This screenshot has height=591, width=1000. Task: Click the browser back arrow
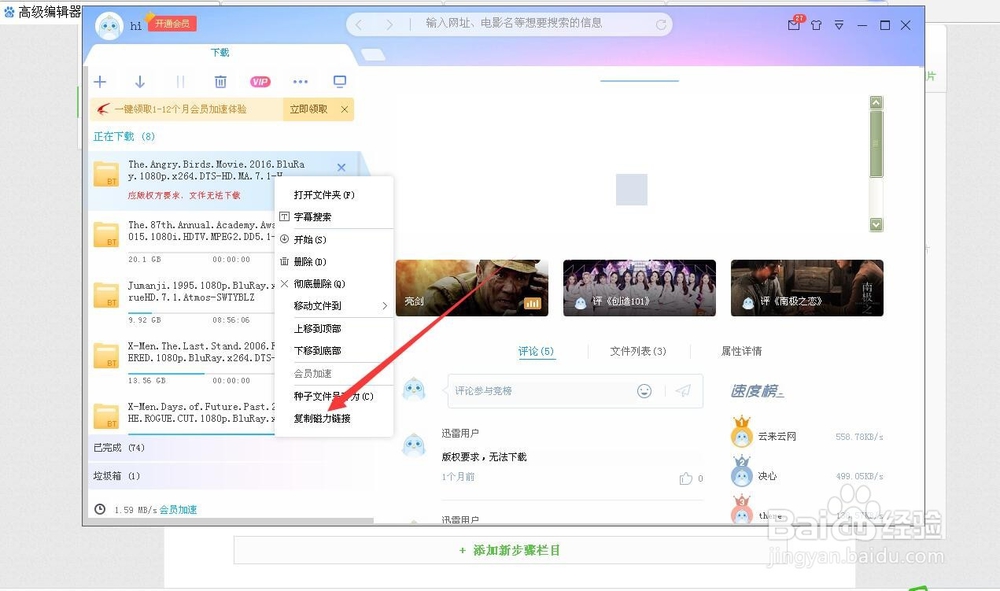tap(358, 24)
